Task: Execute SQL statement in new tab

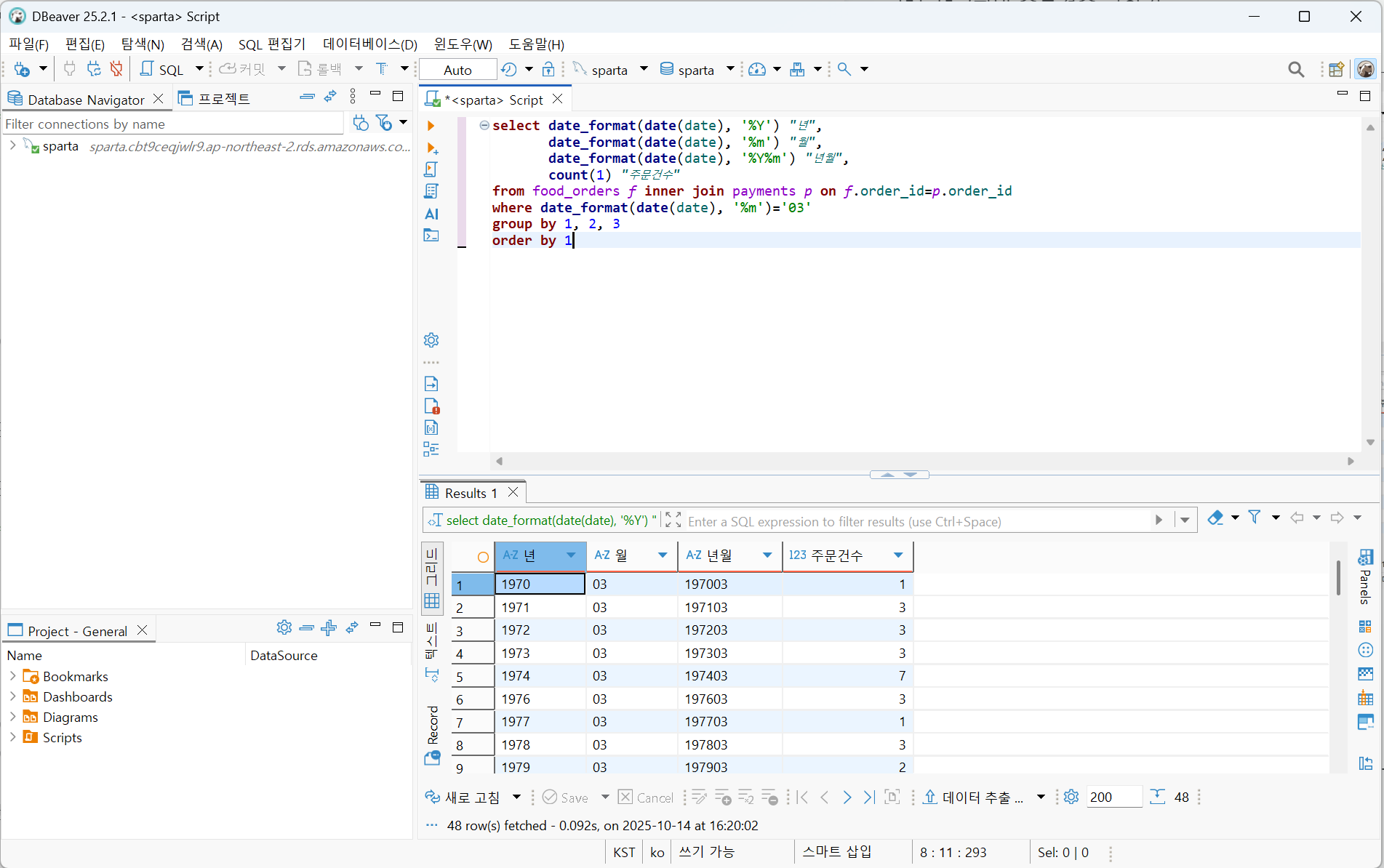Action: click(431, 148)
